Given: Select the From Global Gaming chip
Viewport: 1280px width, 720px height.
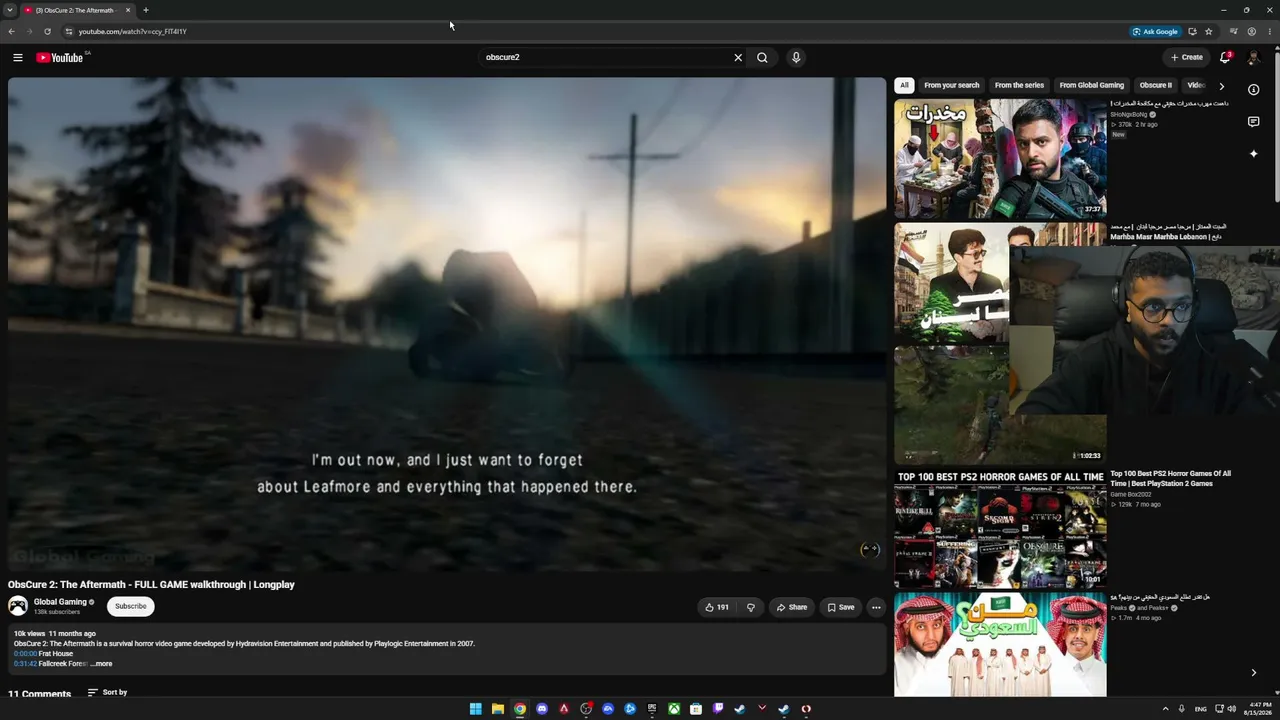Looking at the screenshot, I should click(x=1092, y=86).
